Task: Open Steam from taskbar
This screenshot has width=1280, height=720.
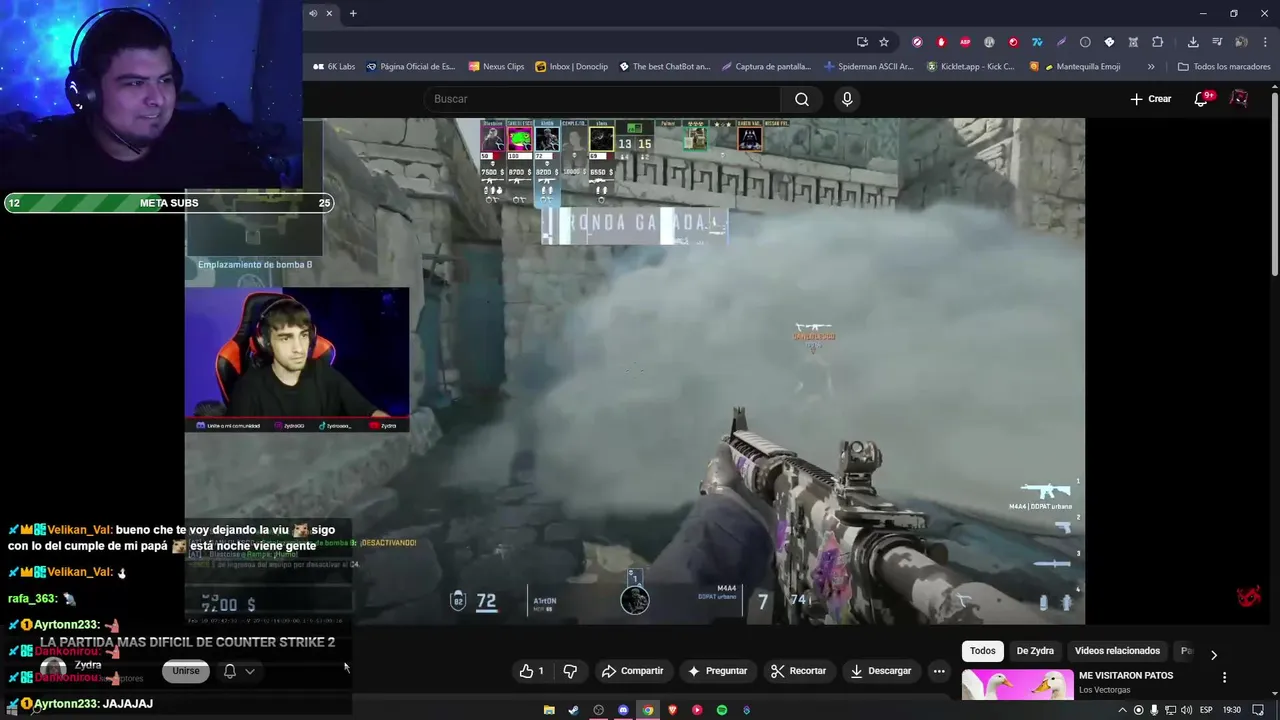Action: [573, 710]
